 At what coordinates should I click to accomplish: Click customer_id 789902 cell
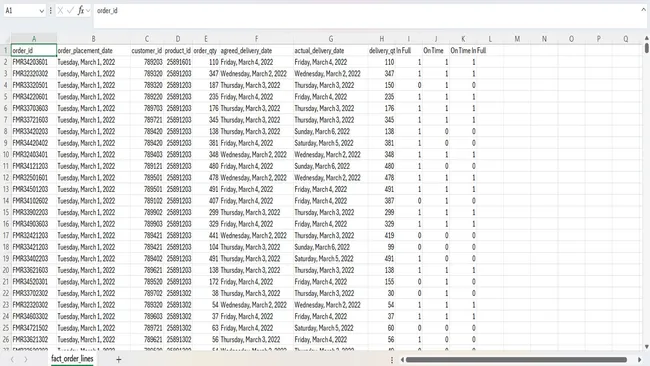tap(147, 213)
